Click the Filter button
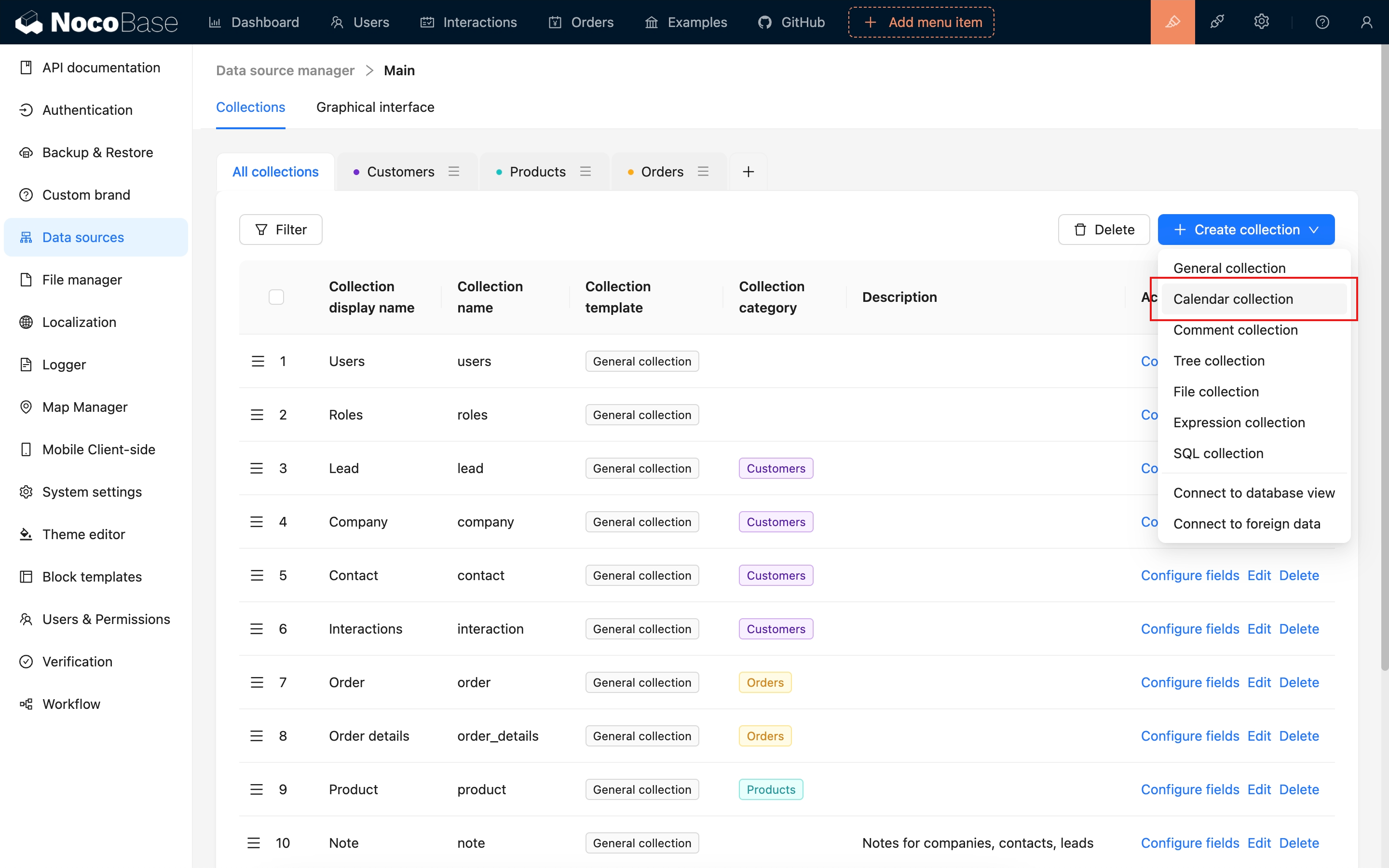The image size is (1389, 868). coord(280,230)
